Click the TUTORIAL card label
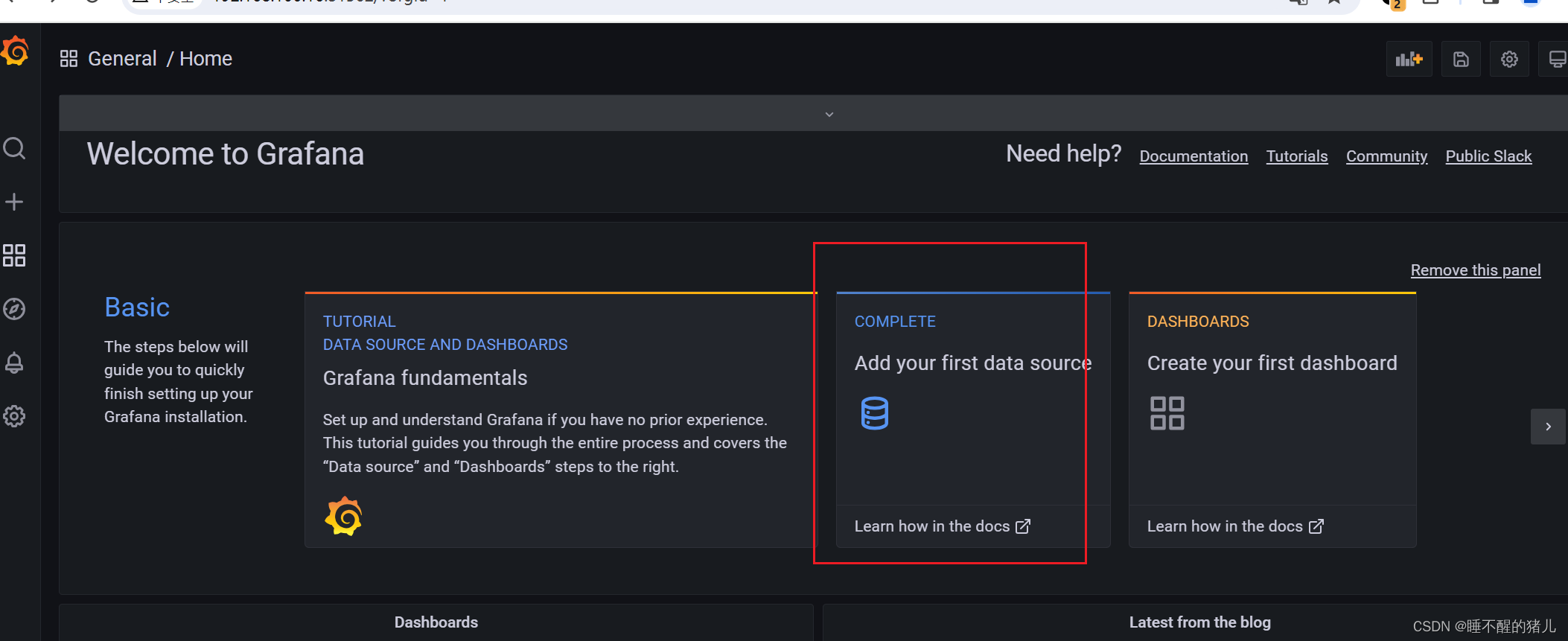 click(x=359, y=322)
